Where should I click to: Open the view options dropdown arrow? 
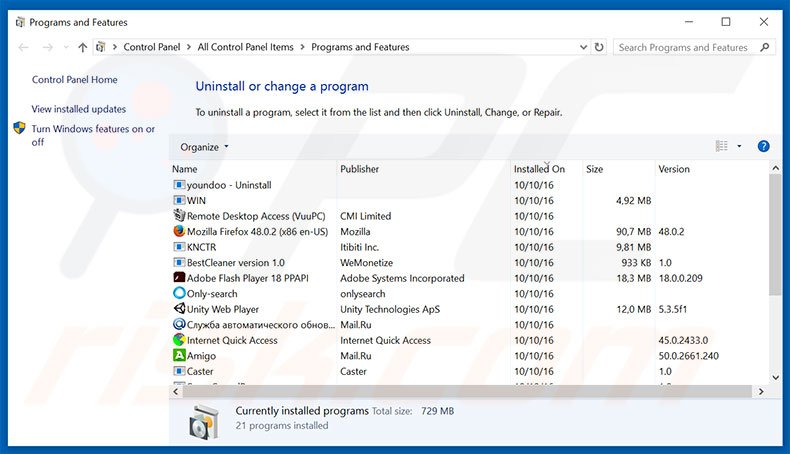[739, 146]
